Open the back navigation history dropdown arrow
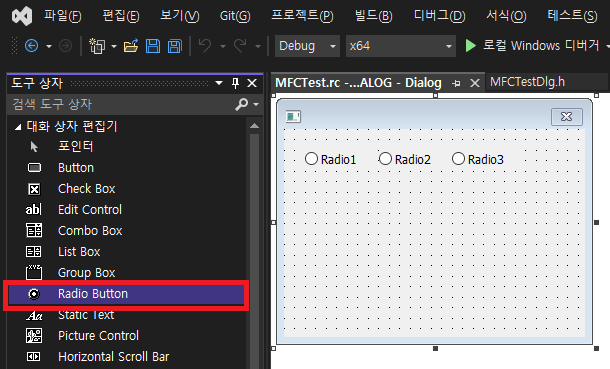The height and width of the screenshot is (369, 610). 49,47
